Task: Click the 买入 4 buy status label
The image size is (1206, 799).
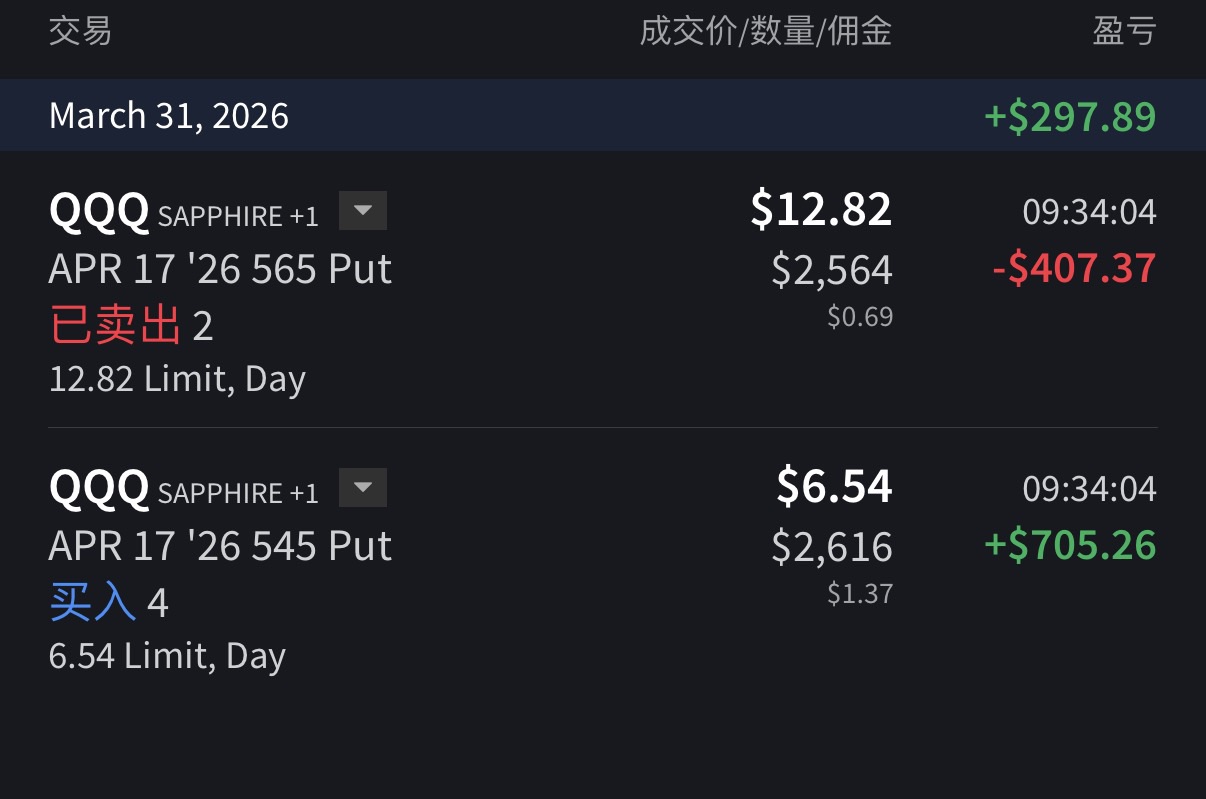Action: [x=109, y=603]
